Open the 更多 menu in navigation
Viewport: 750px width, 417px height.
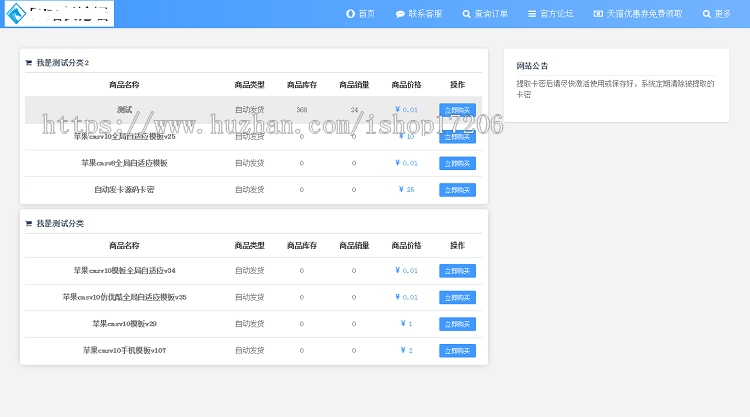click(722, 14)
